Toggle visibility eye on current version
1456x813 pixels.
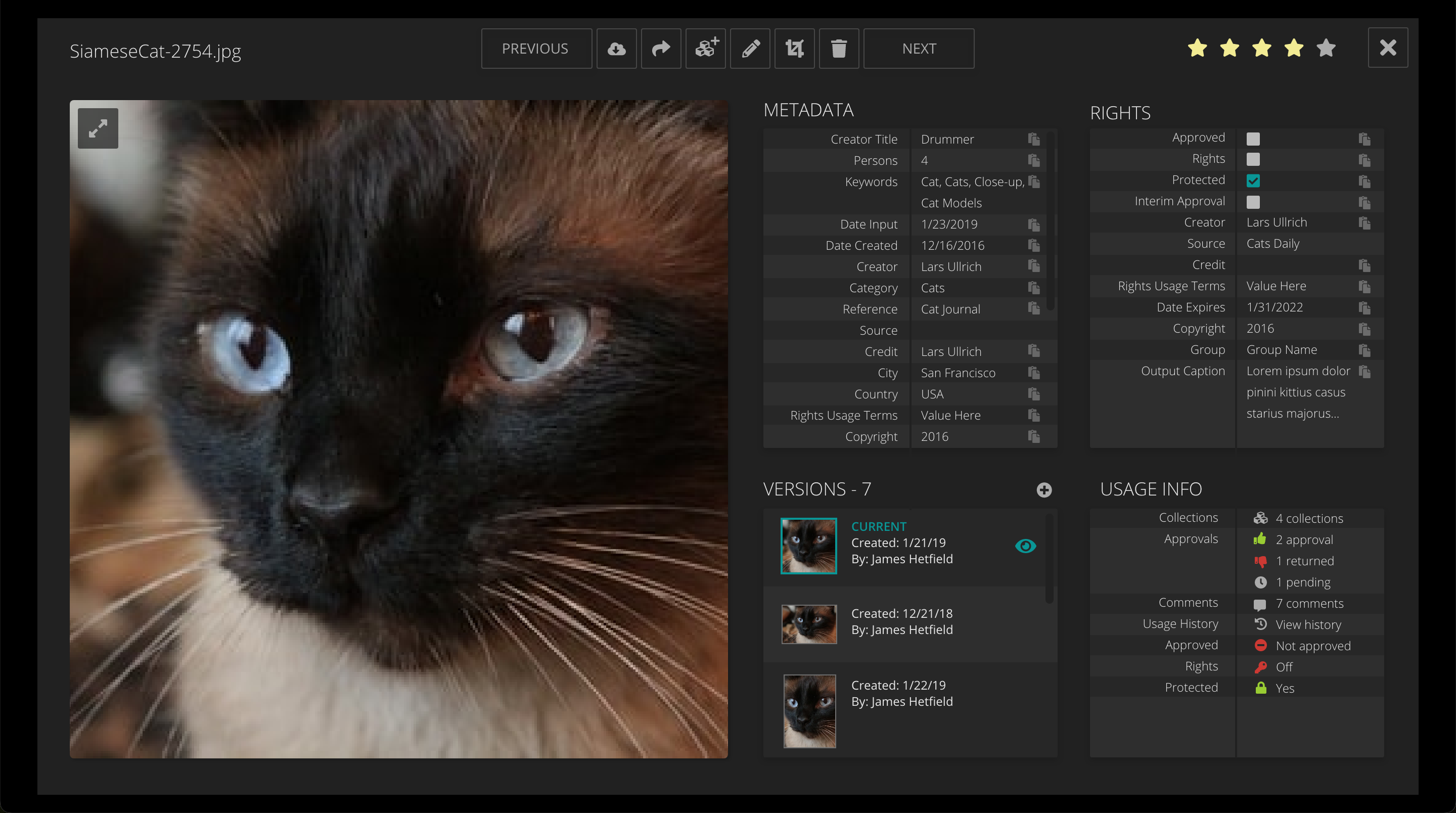click(x=1025, y=546)
